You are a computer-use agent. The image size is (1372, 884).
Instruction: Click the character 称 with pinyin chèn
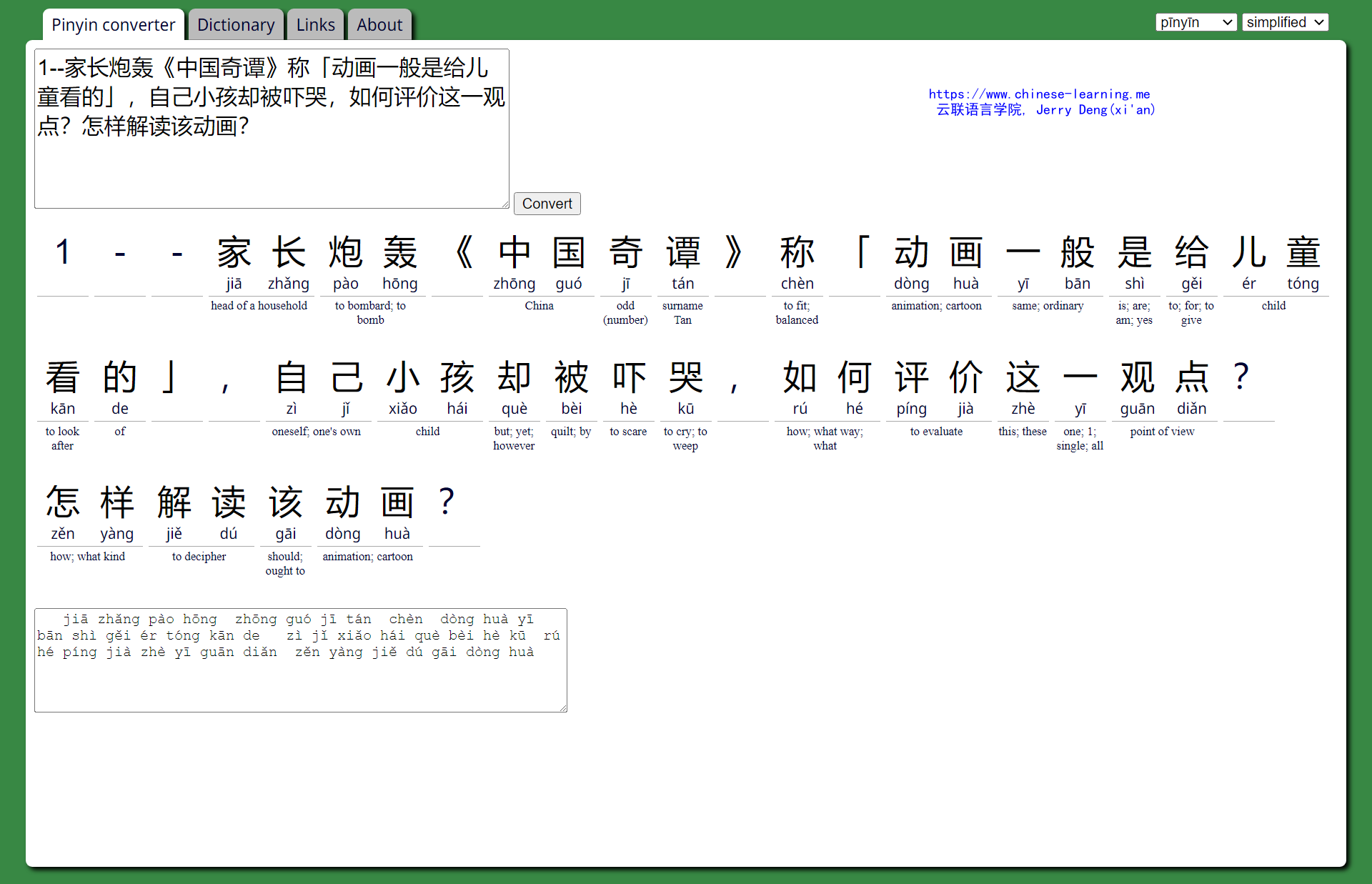797,252
